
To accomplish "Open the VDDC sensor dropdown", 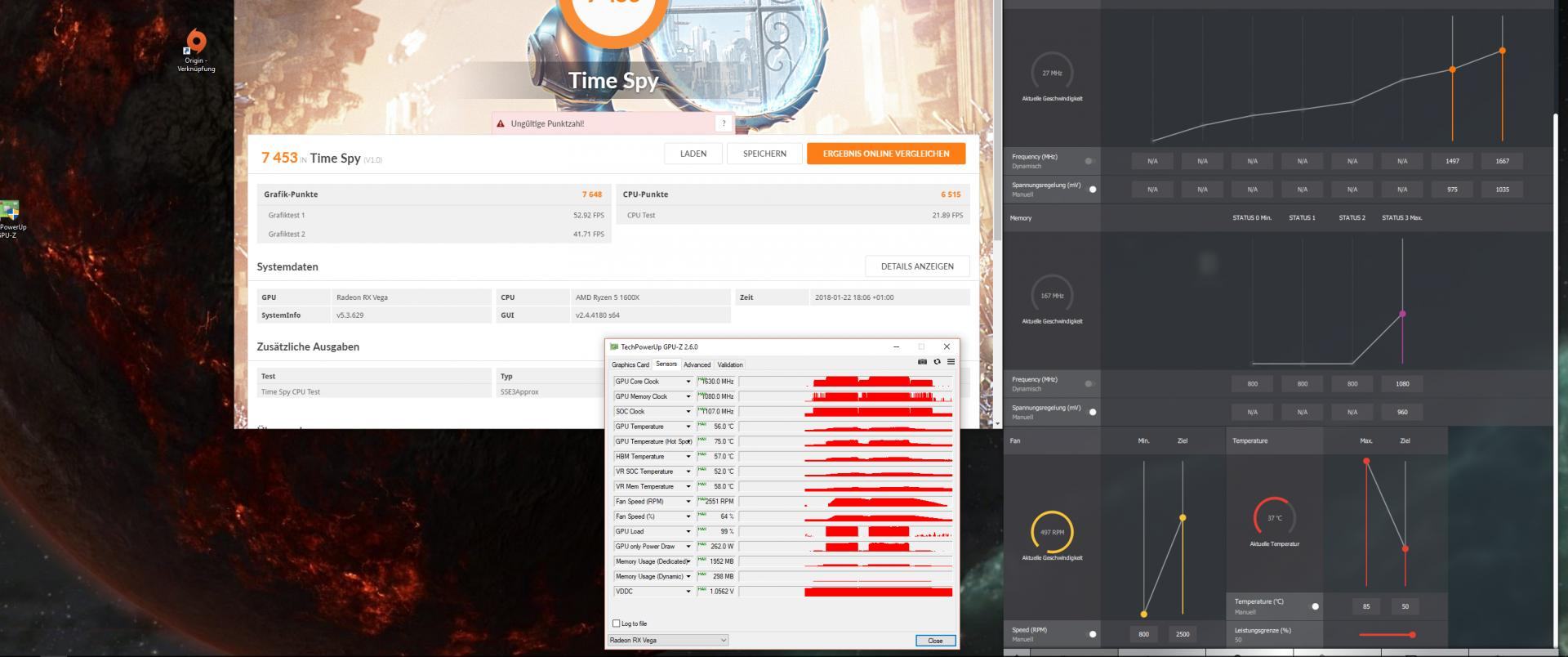I will (688, 591).
